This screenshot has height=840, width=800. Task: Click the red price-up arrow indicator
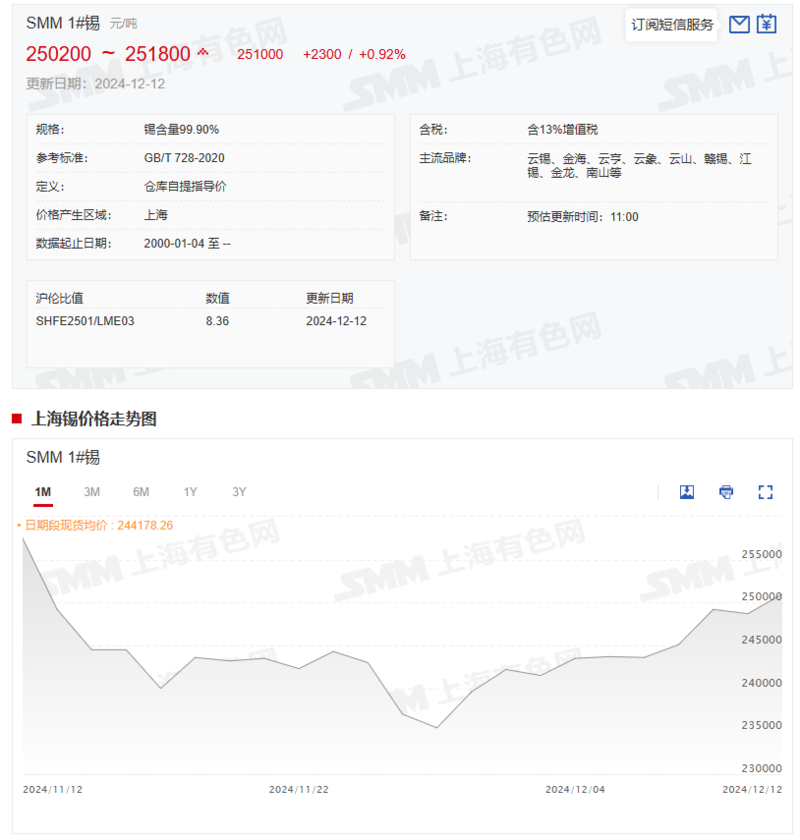[x=203, y=52]
